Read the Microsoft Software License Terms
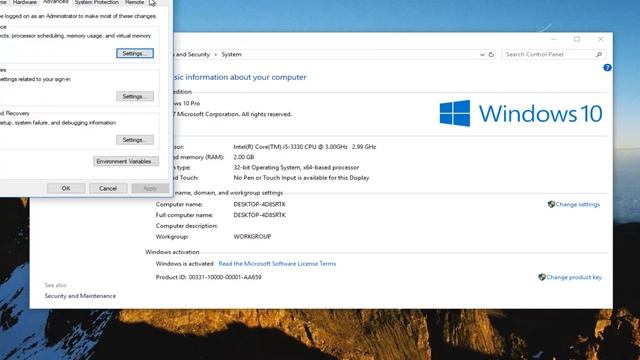640x360 pixels. [x=277, y=264]
